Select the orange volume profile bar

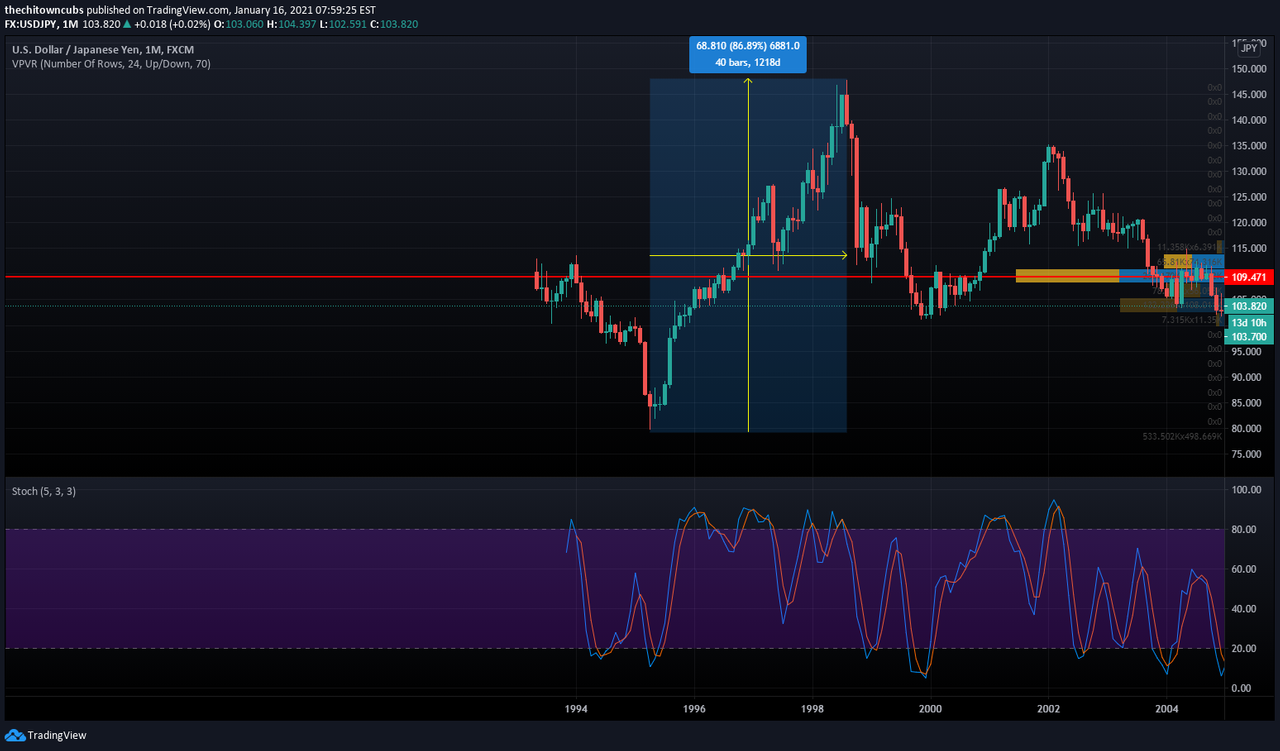click(x=1067, y=276)
